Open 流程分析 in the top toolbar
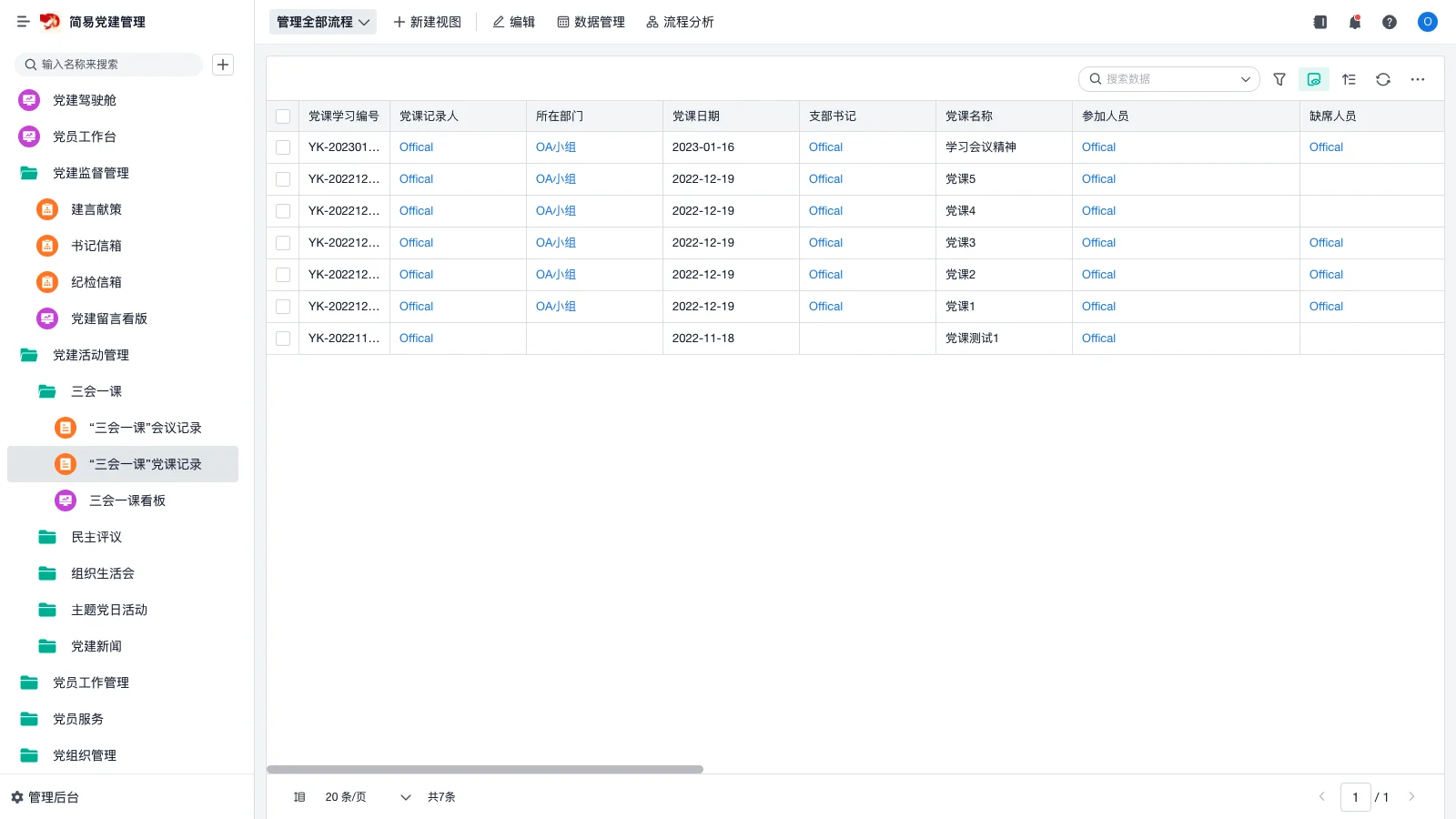 tap(680, 22)
